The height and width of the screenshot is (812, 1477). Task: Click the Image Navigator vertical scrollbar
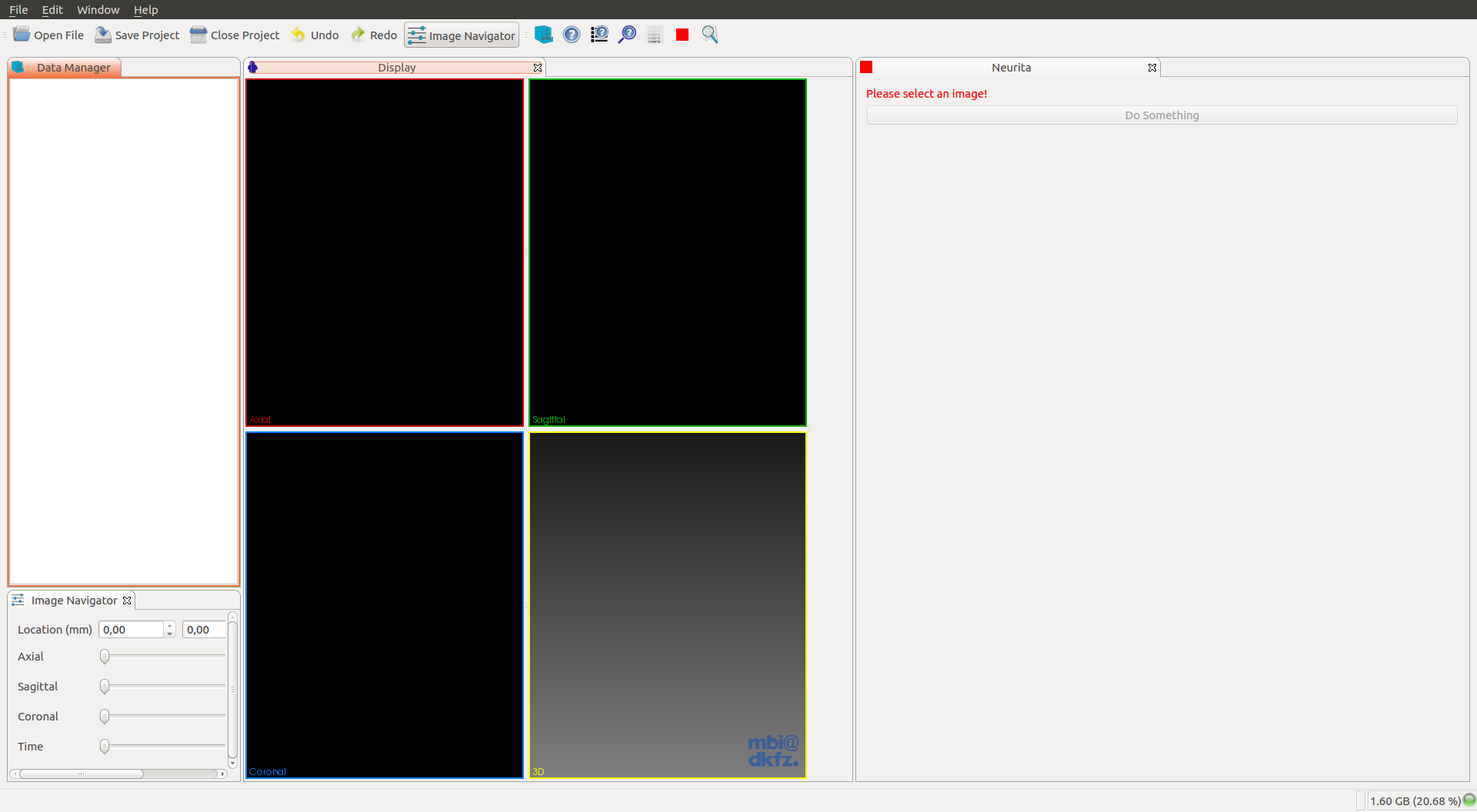tap(232, 689)
